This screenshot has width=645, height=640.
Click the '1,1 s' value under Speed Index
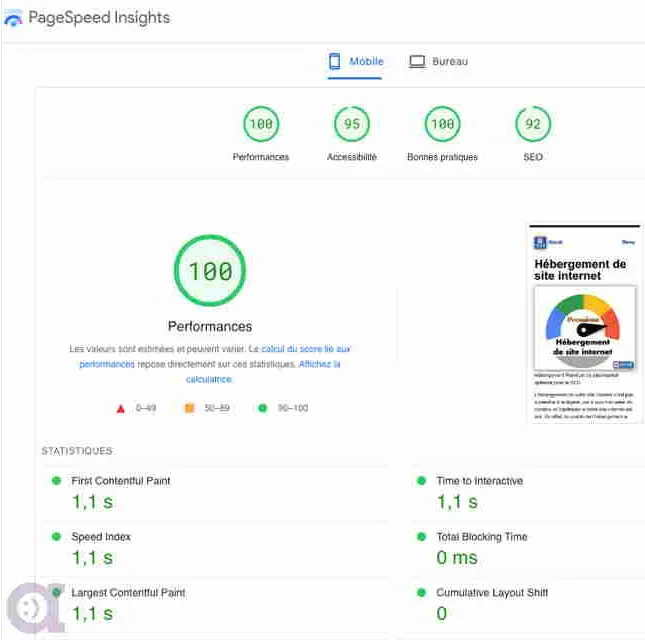coord(93,558)
